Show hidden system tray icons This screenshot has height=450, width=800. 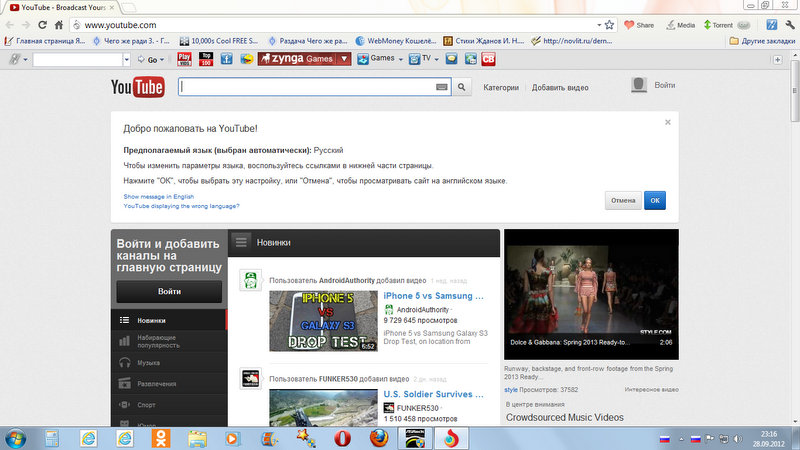tap(681, 439)
